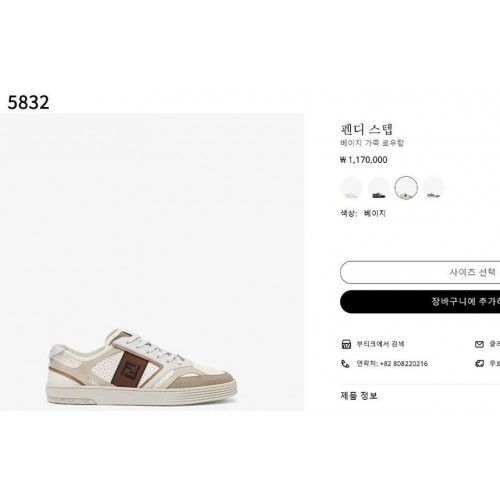The image size is (500, 500).
Task: Click the beige Fendi sneaker product image
Action: tap(141, 367)
